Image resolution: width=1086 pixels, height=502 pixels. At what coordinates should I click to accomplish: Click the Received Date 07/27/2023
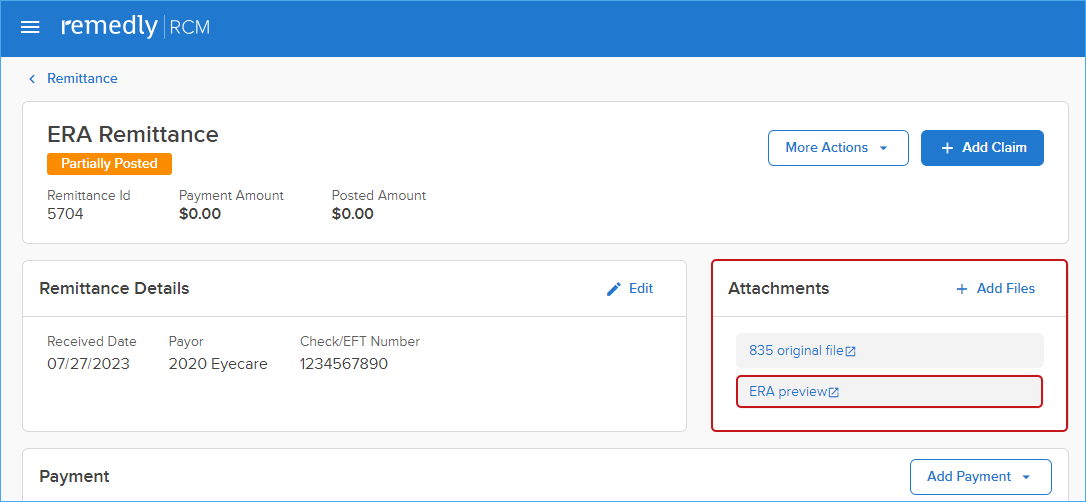(x=89, y=364)
